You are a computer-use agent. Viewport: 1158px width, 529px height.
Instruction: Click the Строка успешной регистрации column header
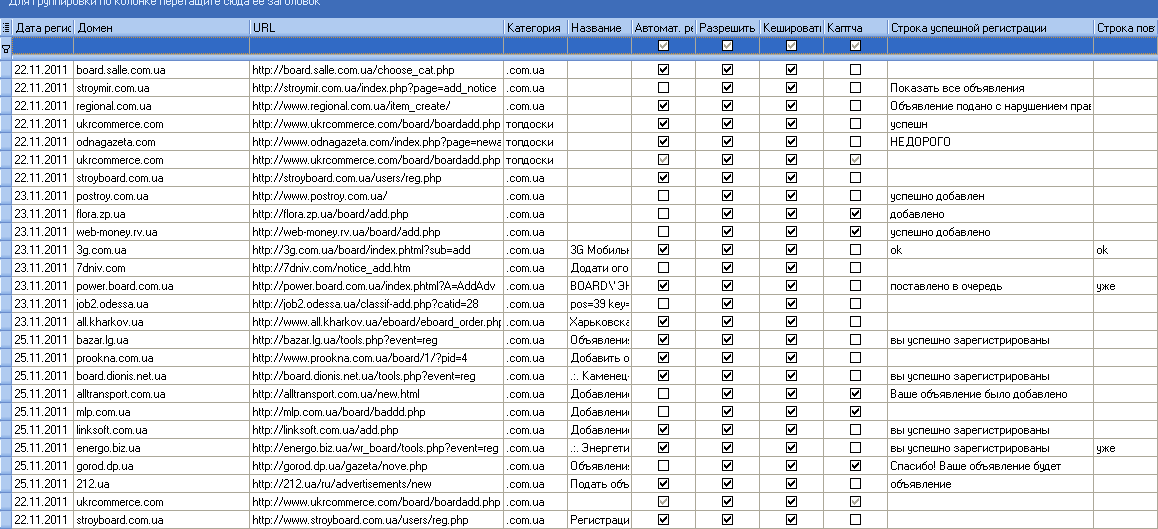coord(990,28)
